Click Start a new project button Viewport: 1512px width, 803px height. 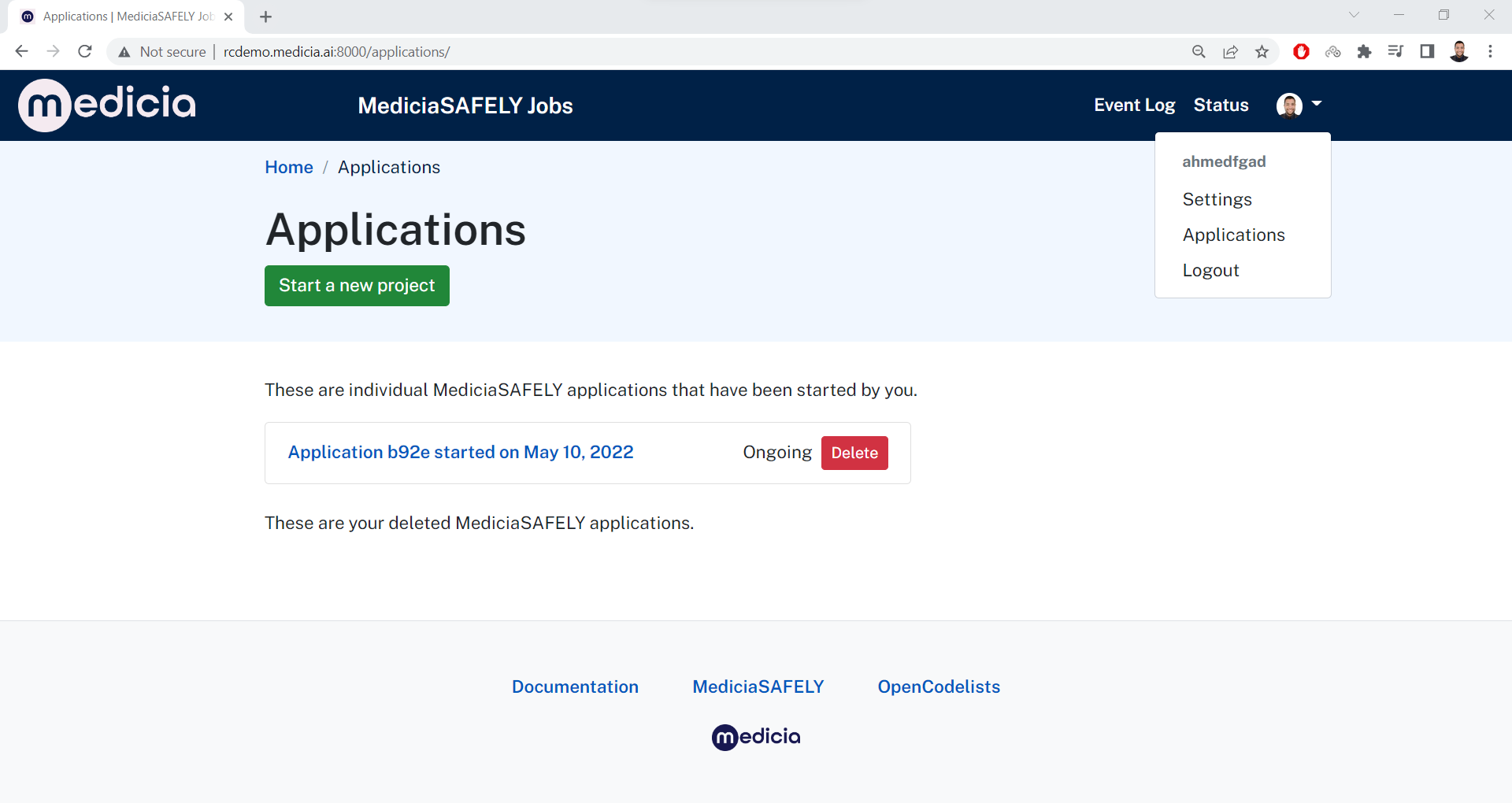[x=357, y=286]
